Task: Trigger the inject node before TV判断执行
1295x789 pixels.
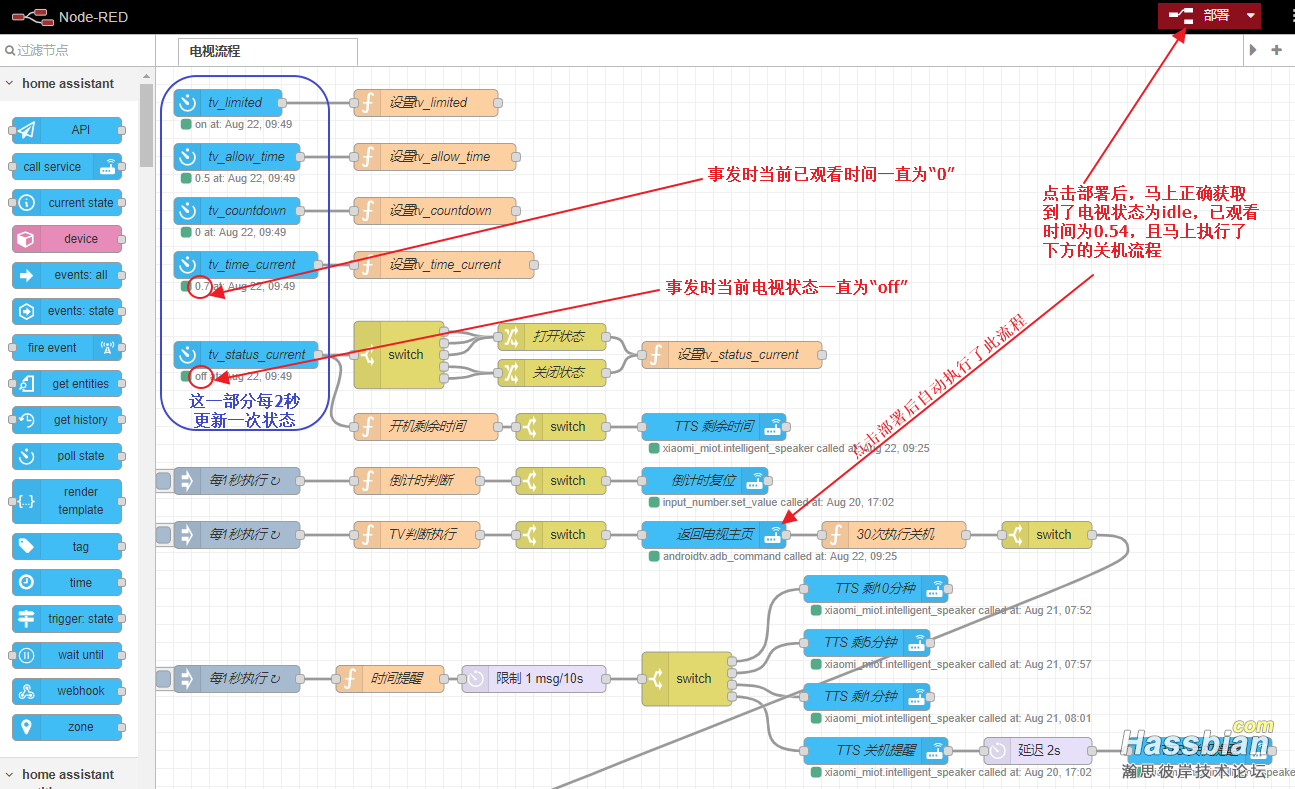Action: 164,534
